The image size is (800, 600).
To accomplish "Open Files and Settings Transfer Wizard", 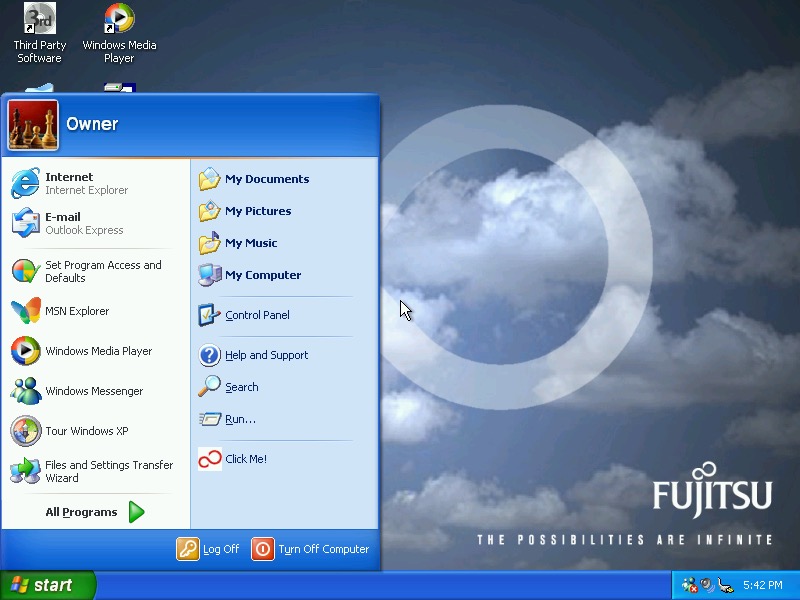I will (x=108, y=471).
